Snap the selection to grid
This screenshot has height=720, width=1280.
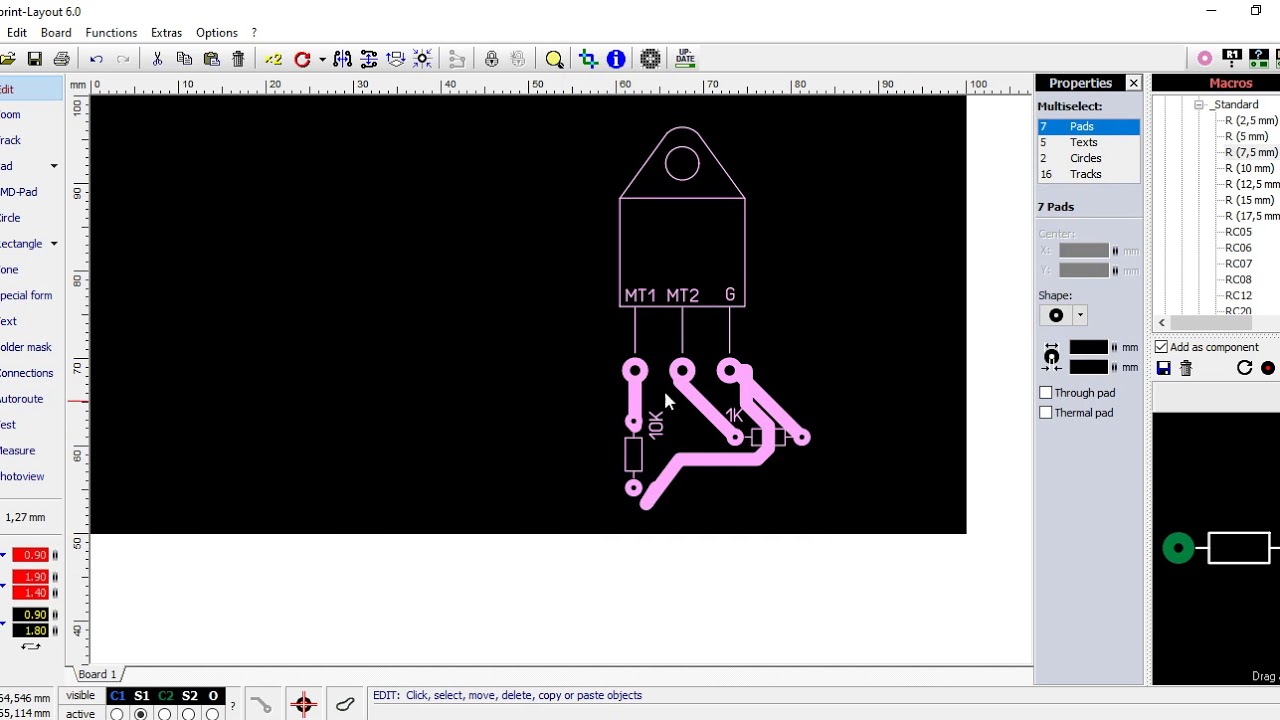pos(422,59)
